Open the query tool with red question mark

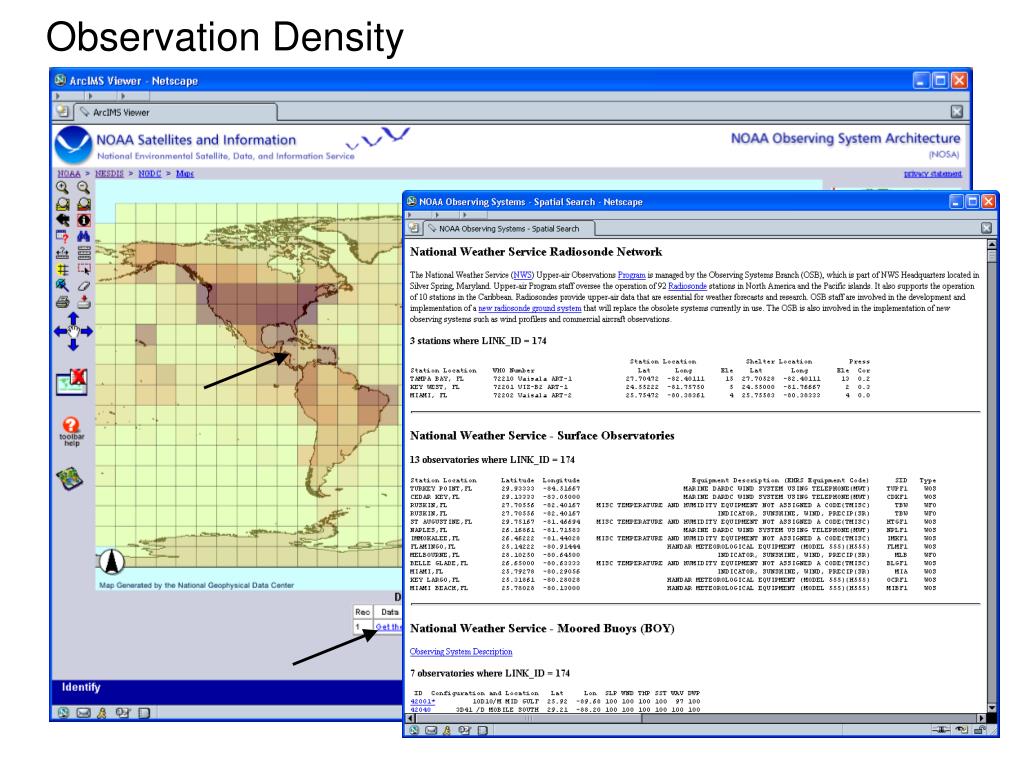point(63,236)
